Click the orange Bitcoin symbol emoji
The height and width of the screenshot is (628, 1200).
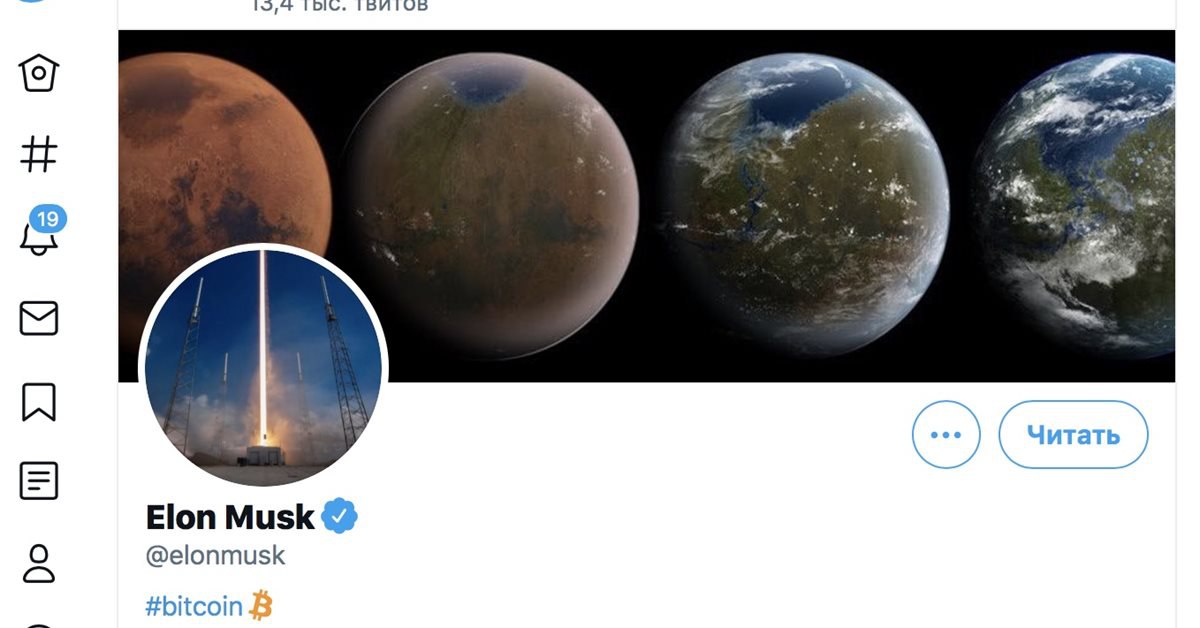coord(261,605)
